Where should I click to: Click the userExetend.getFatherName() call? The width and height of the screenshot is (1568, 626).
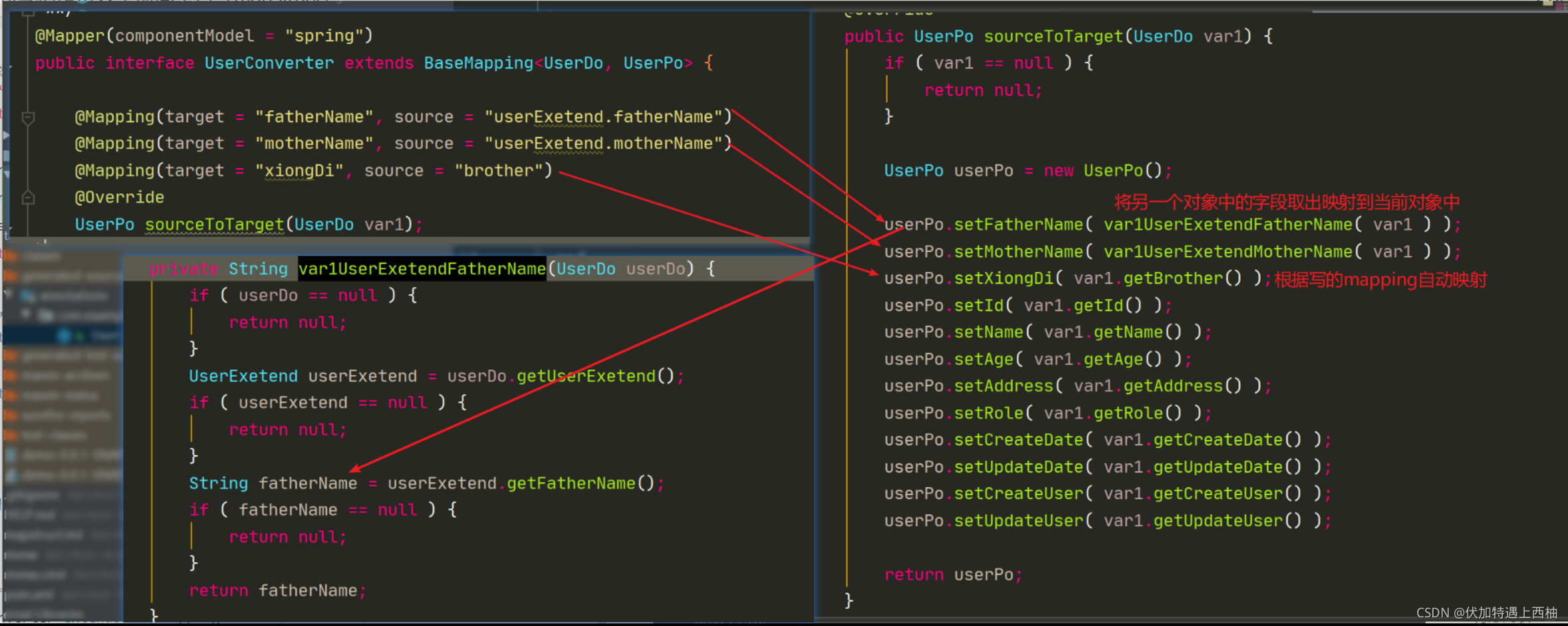pyautogui.click(x=522, y=483)
